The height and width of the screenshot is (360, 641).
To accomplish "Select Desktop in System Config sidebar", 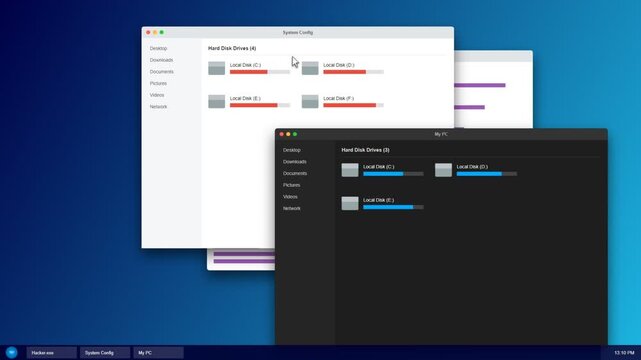I will pos(158,48).
